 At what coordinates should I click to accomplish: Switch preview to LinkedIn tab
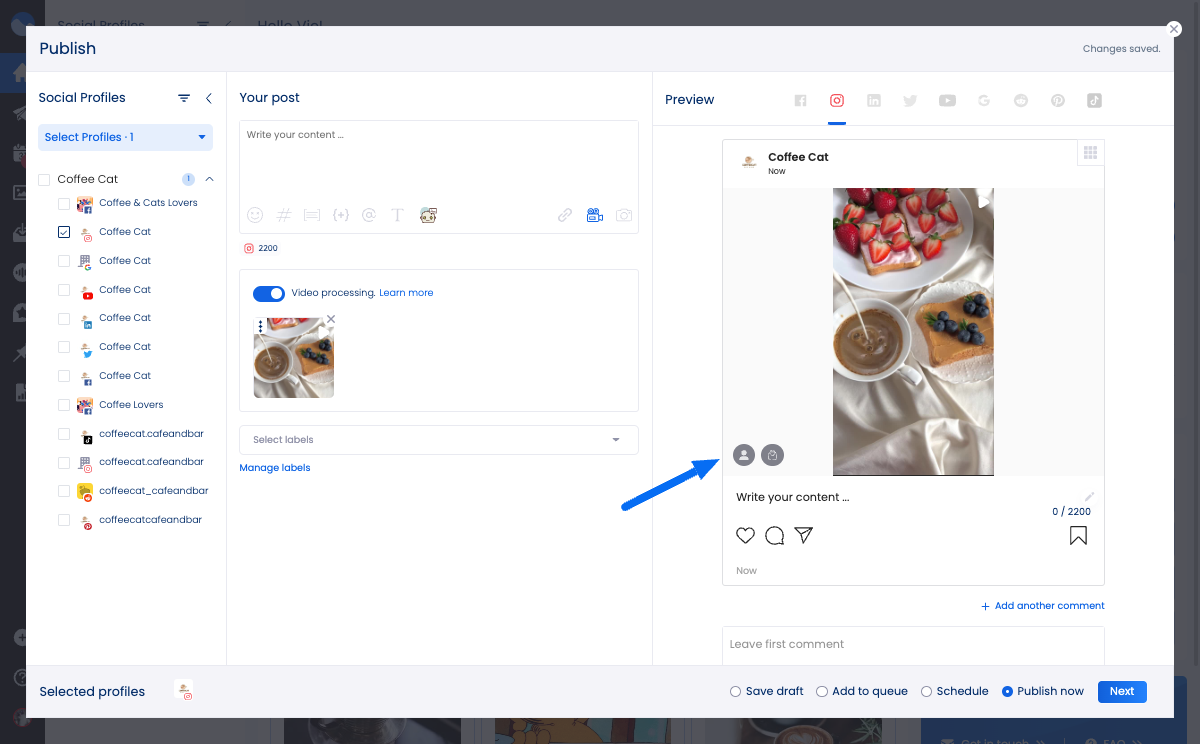pyautogui.click(x=874, y=100)
